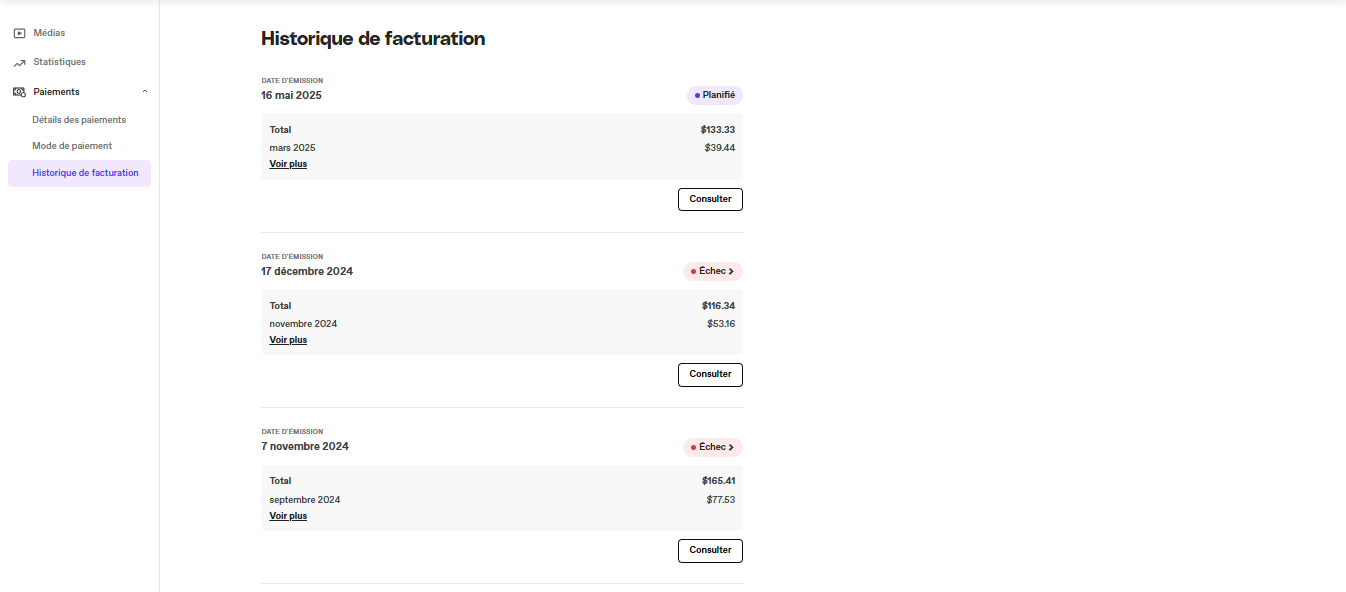Collapse the Paiements section chevron

click(145, 92)
